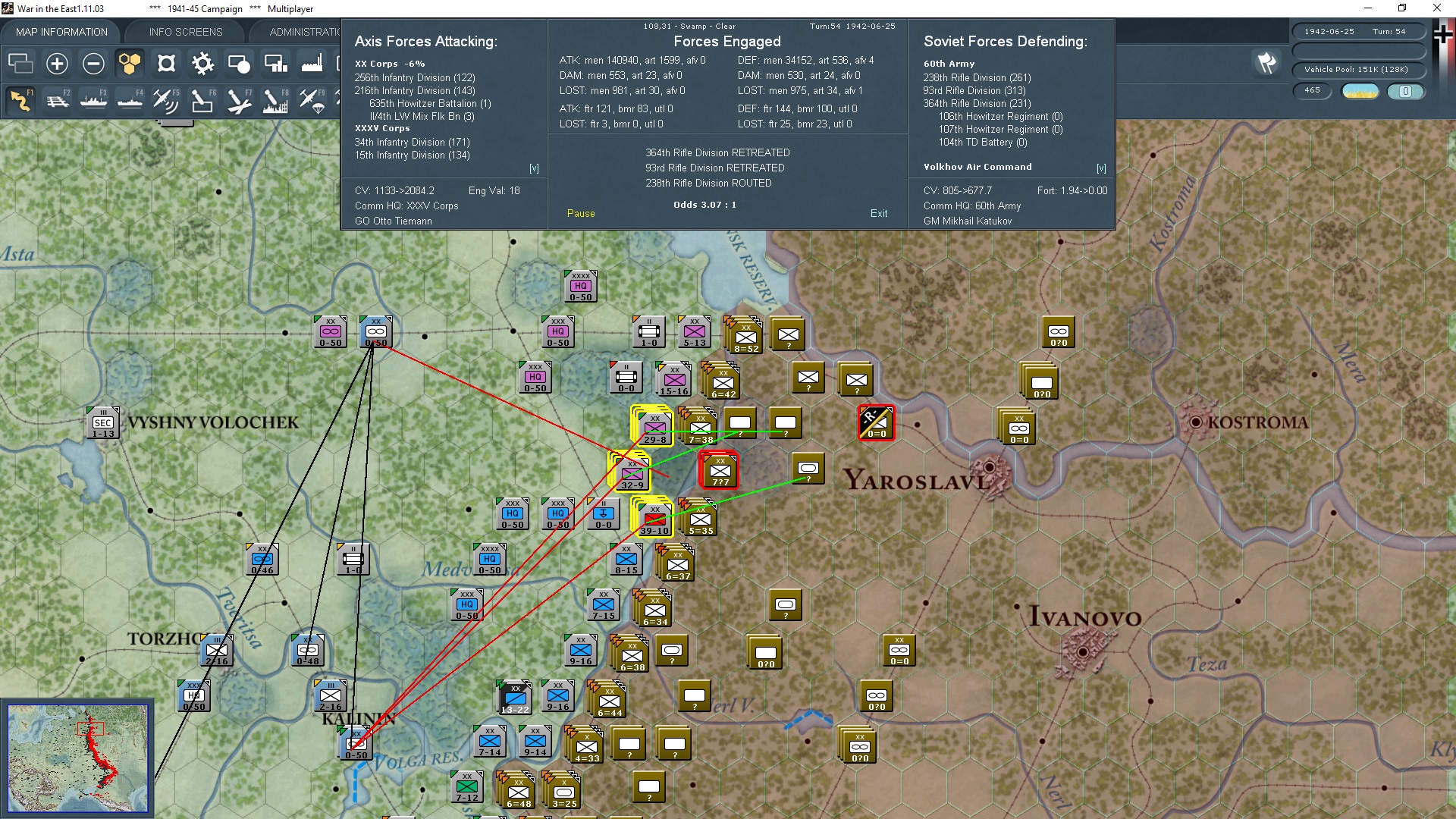The height and width of the screenshot is (819, 1456).
Task: Select the green 7-12 unit counter
Action: tap(467, 786)
